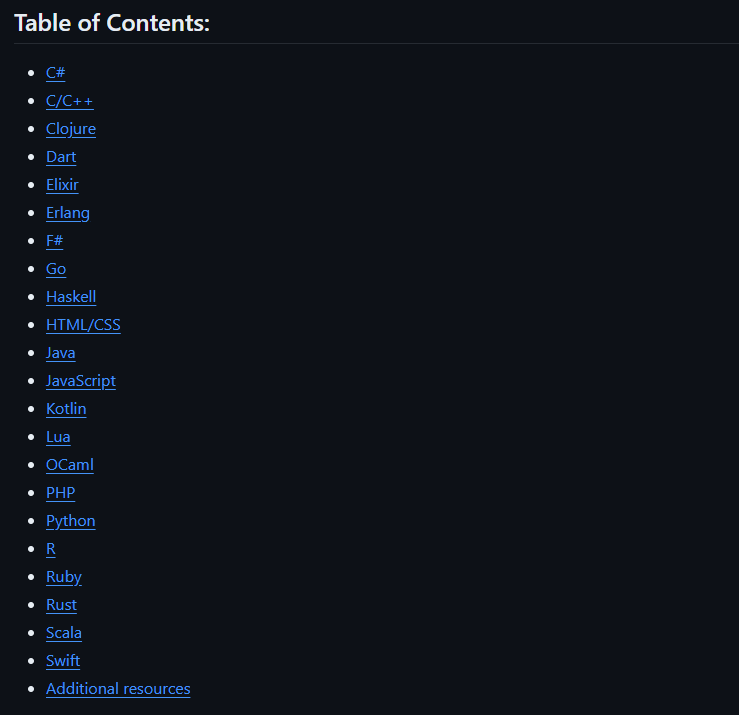Open the C# link

tap(56, 73)
